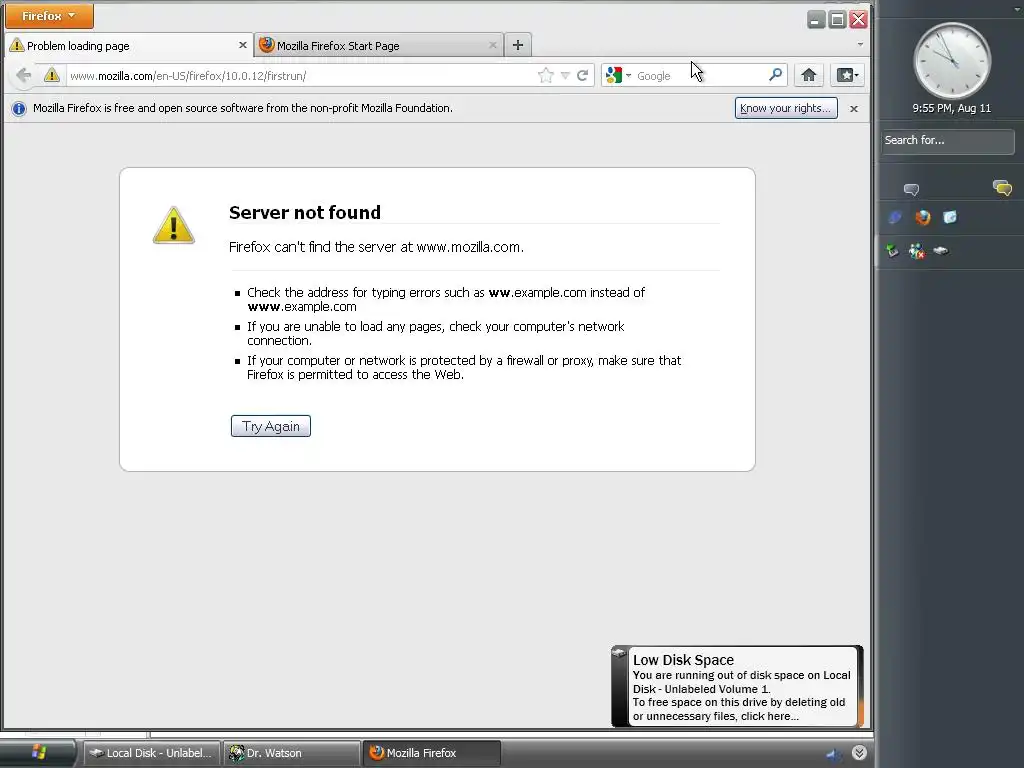Open the orange Firefox menu button
The width and height of the screenshot is (1024, 768).
coord(49,16)
